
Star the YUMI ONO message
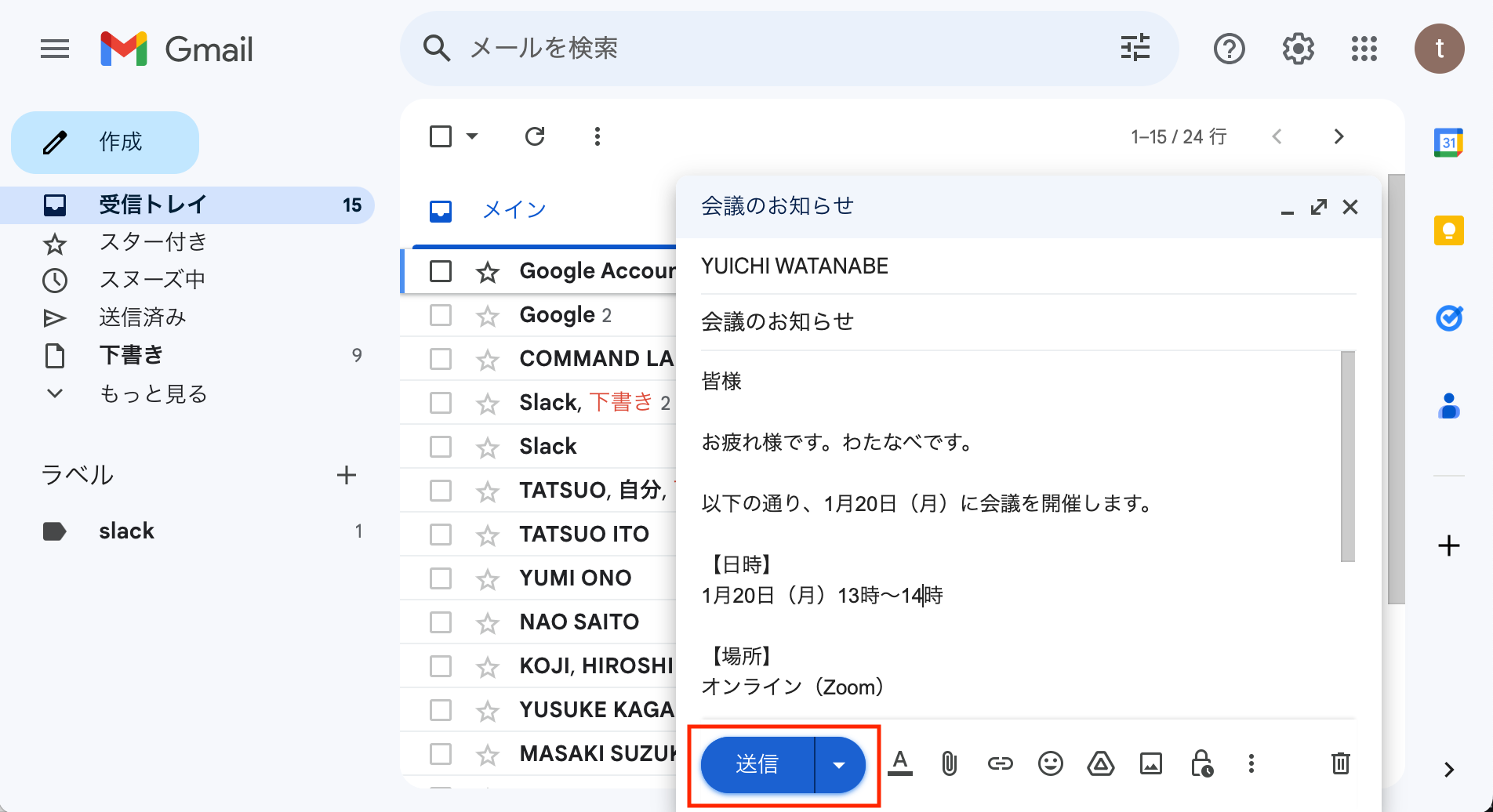[x=488, y=578]
